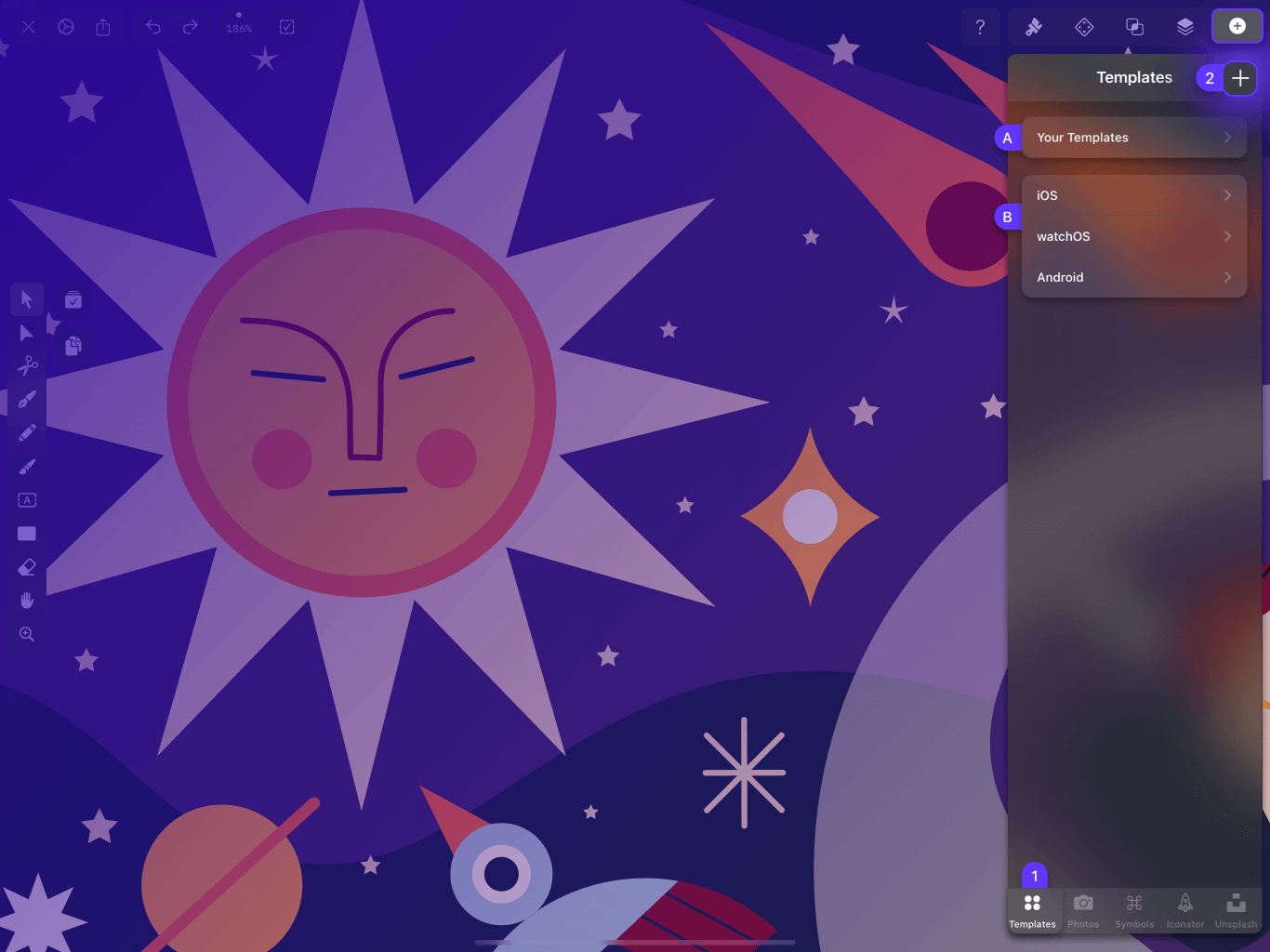Screen dimensions: 1270x952
Task: Open the Layers panel
Action: pos(1185,27)
